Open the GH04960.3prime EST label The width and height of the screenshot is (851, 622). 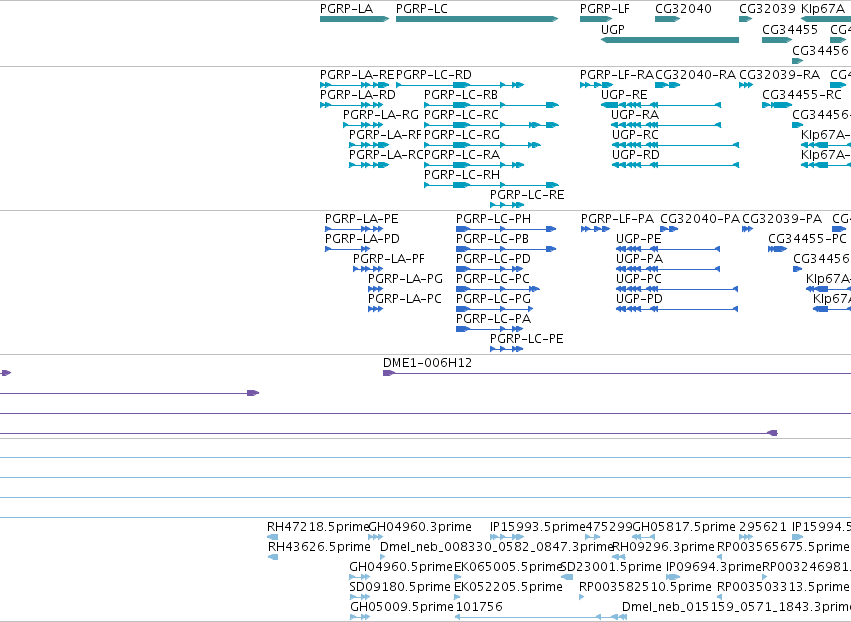tap(420, 527)
